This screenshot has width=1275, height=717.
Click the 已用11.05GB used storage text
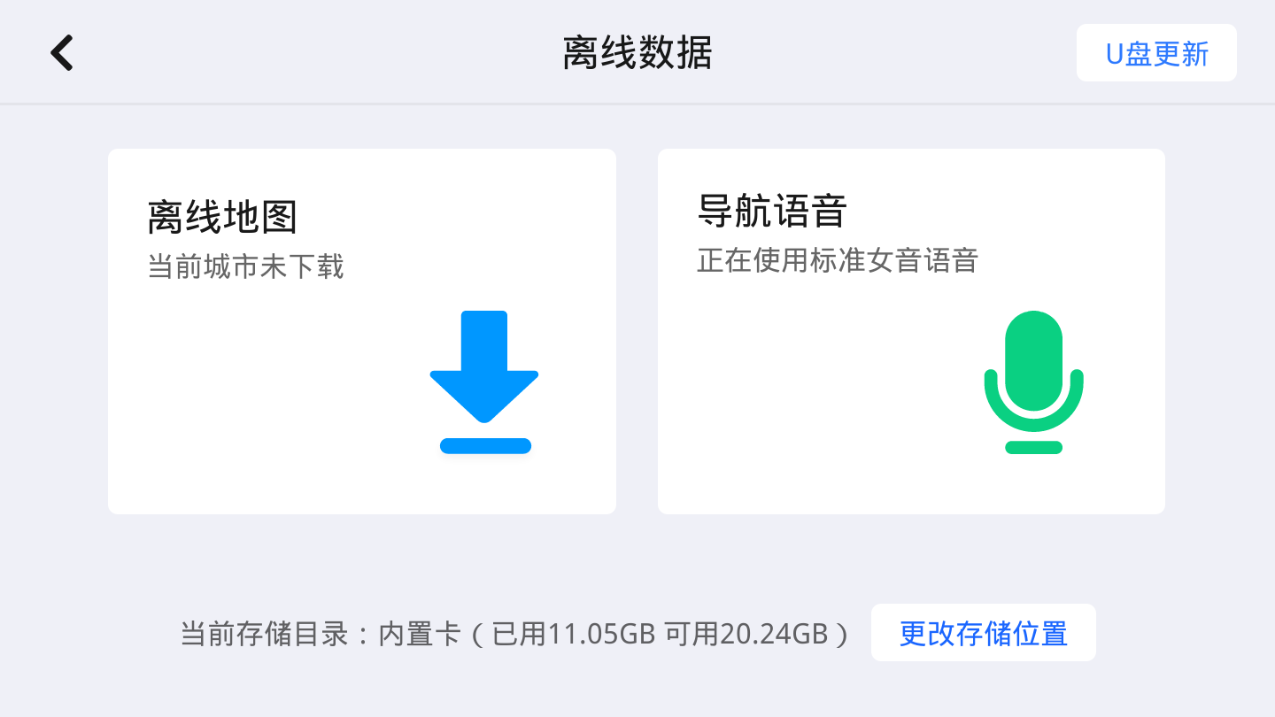[x=575, y=634]
